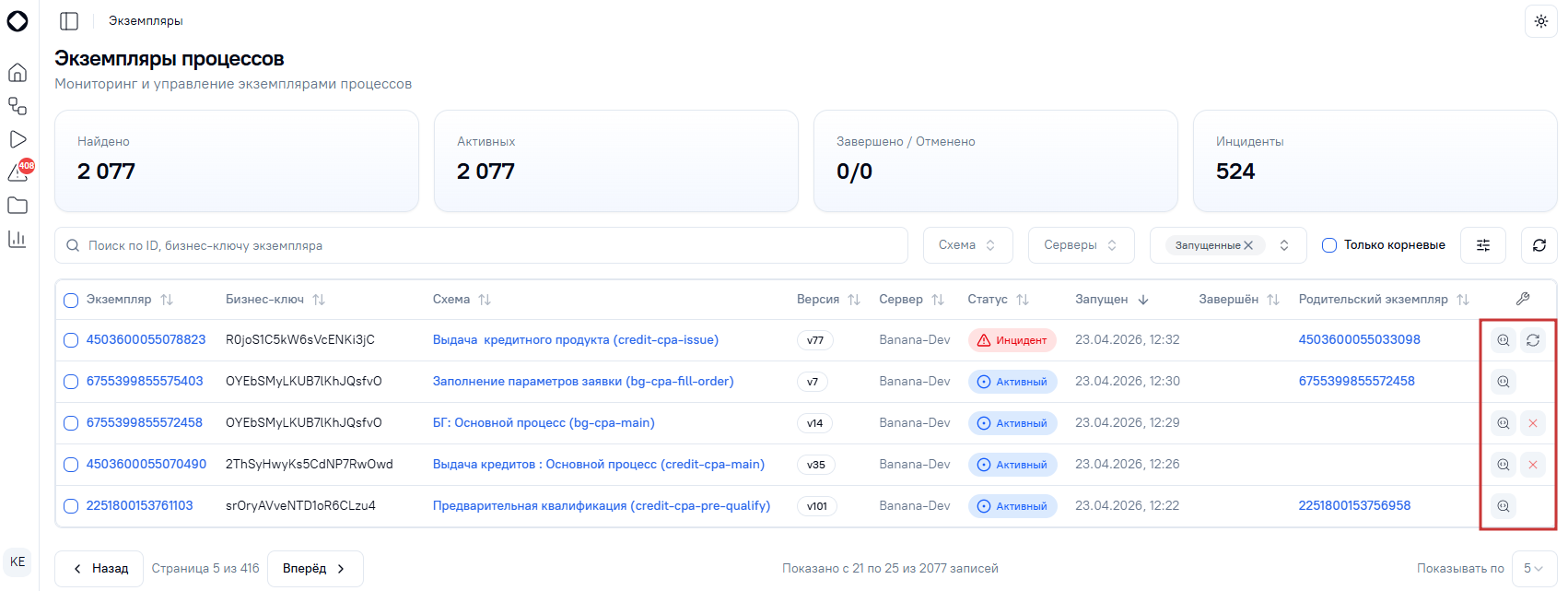
Task: Toggle the light/dark theme sun icon
Action: tap(1541, 21)
